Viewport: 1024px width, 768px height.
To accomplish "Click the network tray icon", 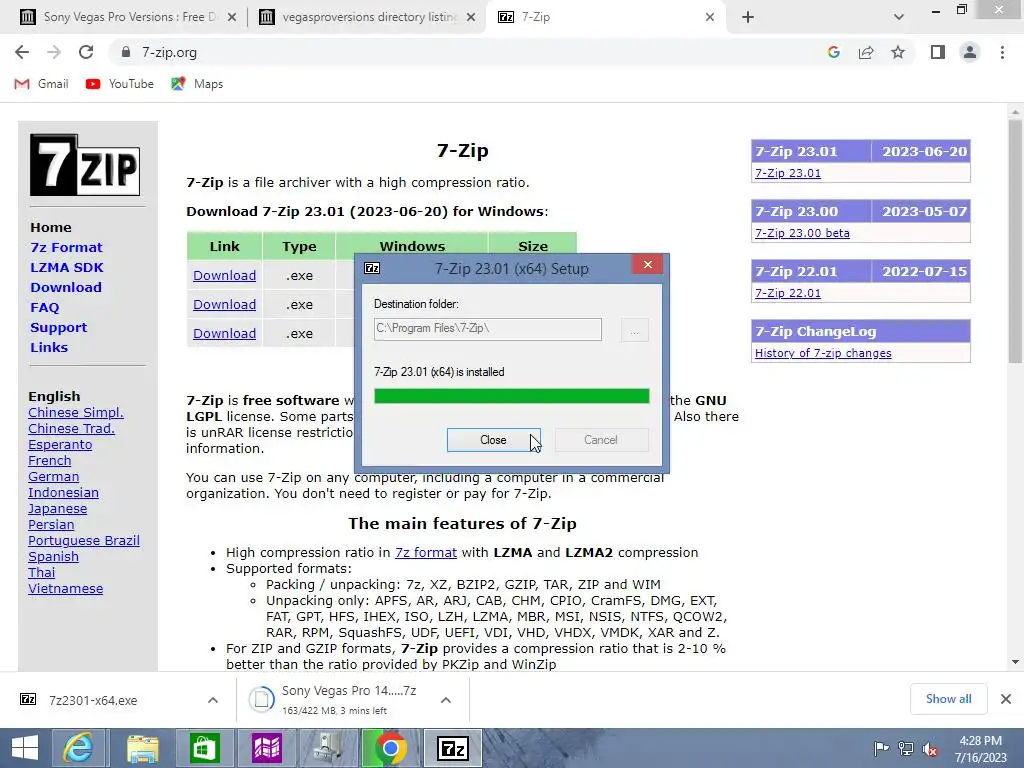I will [x=905, y=749].
